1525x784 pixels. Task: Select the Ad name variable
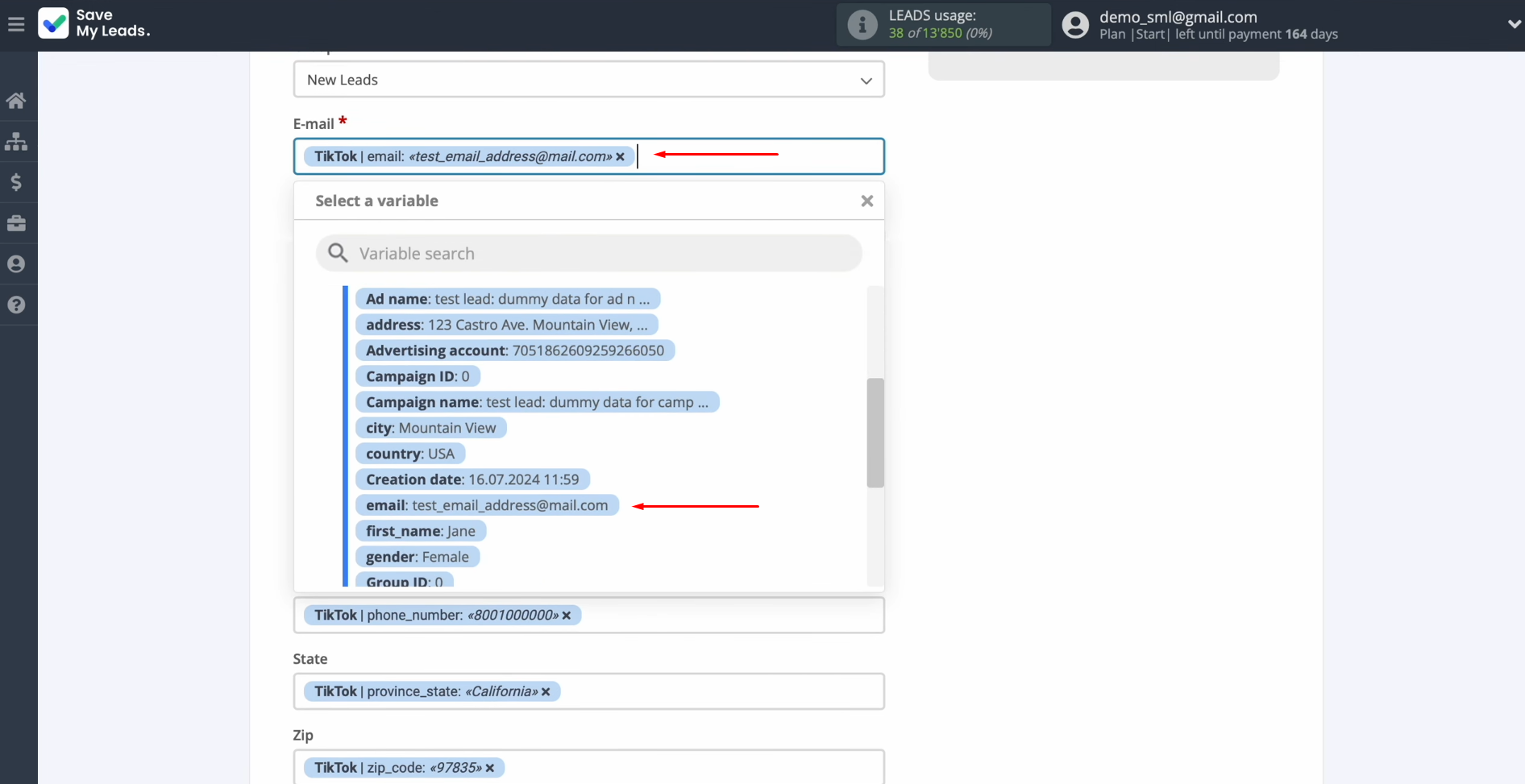click(x=508, y=299)
